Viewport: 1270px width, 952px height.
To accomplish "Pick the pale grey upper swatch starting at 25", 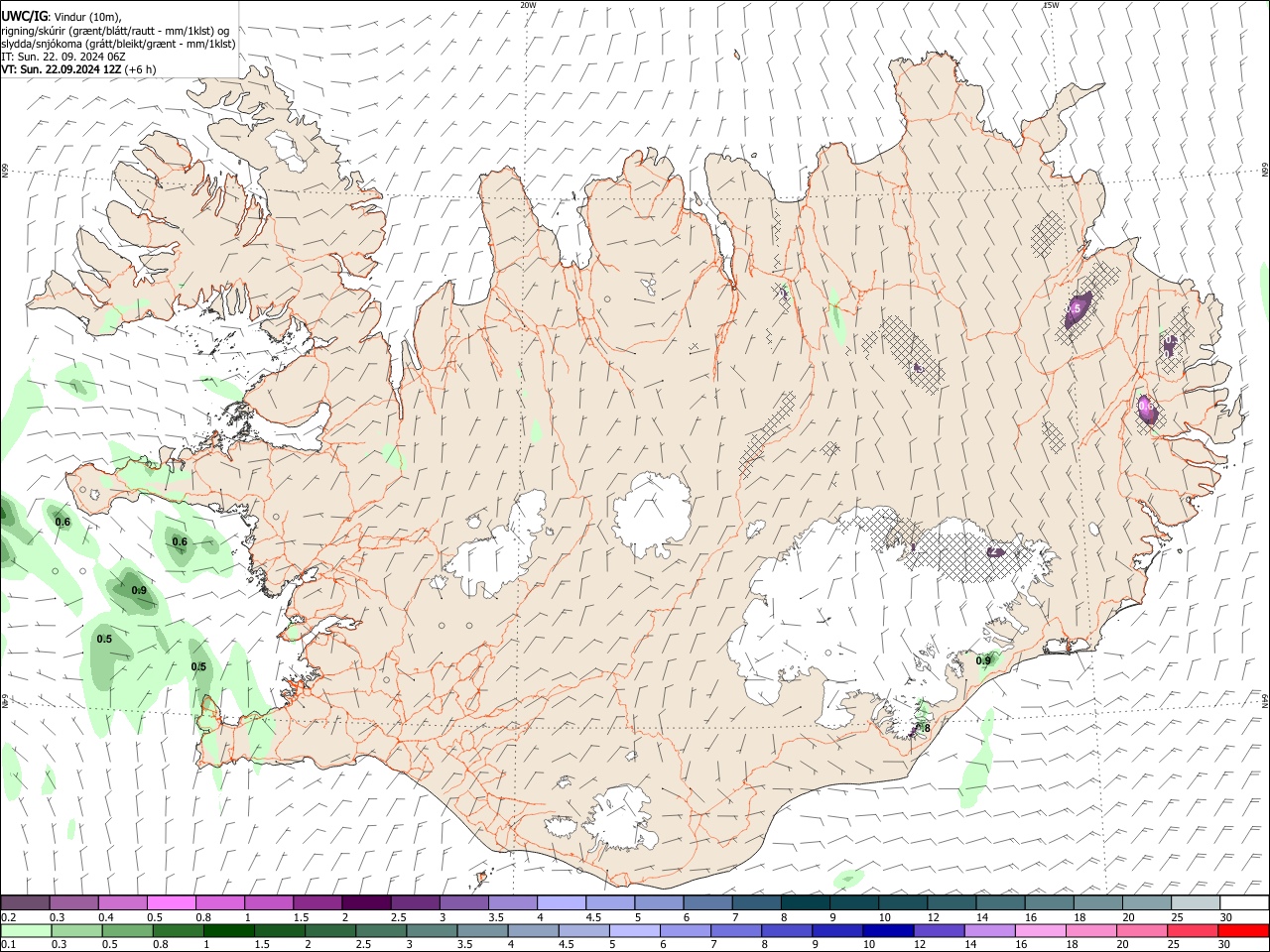I will tap(1196, 903).
